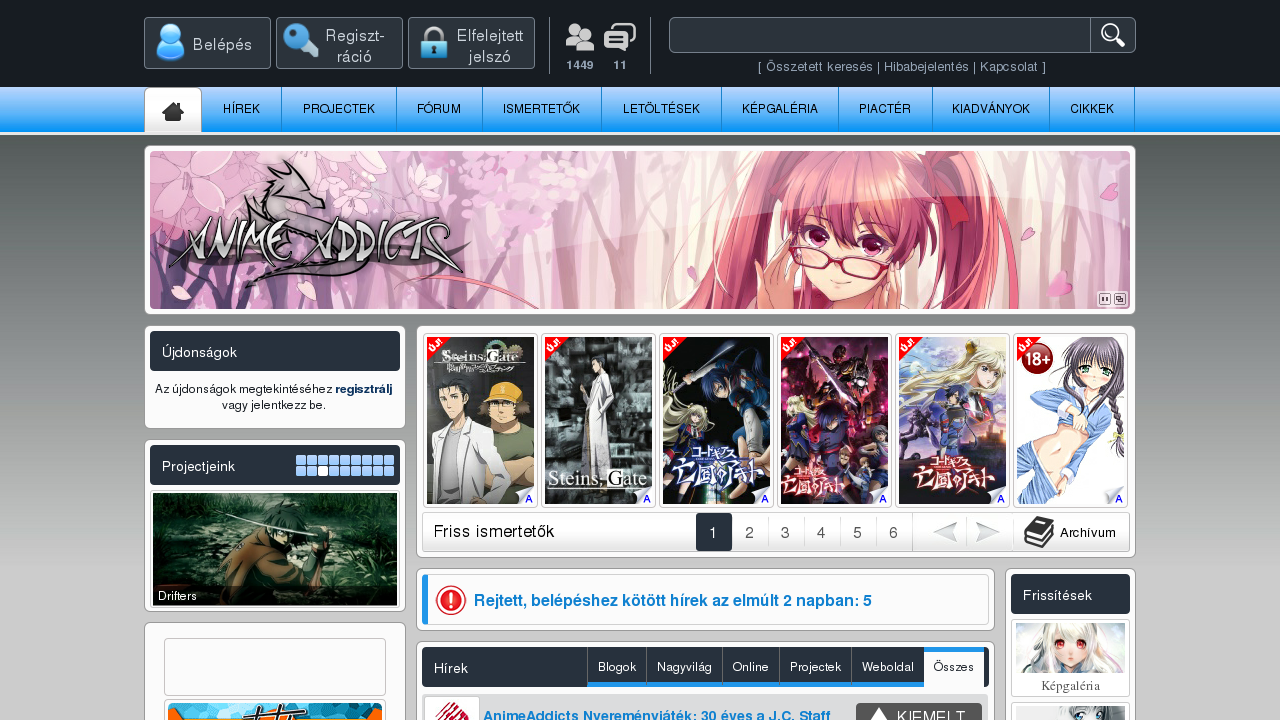Open the first Steins;Gate cover with two men
The height and width of the screenshot is (720, 1280).
click(x=480, y=420)
